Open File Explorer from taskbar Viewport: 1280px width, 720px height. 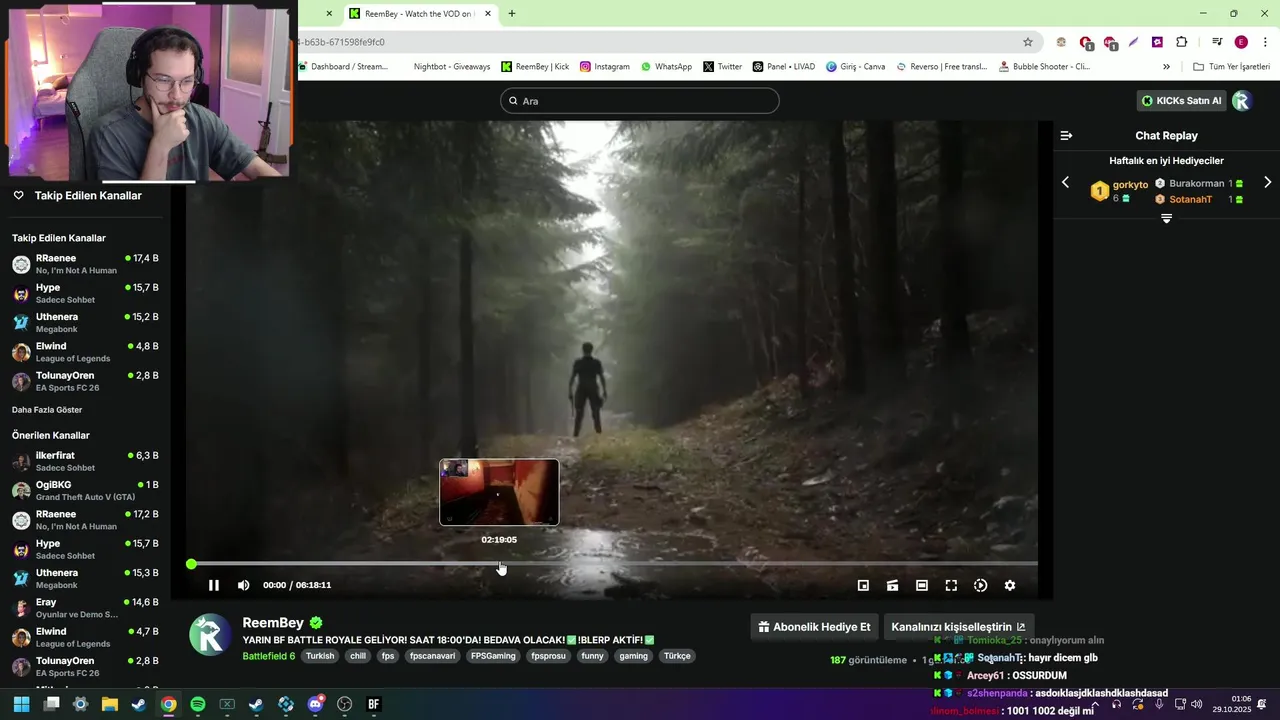[x=110, y=704]
